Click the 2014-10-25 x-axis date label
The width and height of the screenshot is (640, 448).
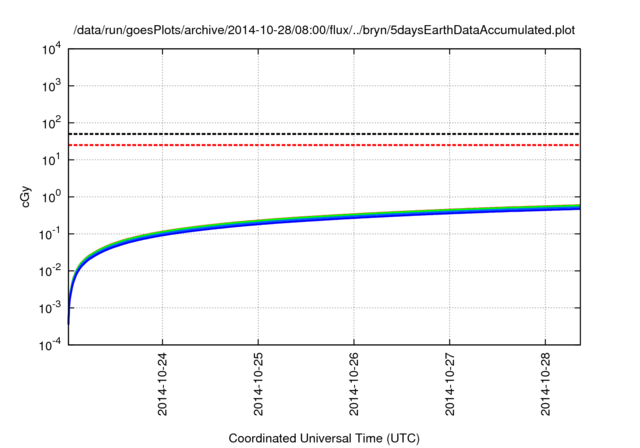click(x=258, y=384)
